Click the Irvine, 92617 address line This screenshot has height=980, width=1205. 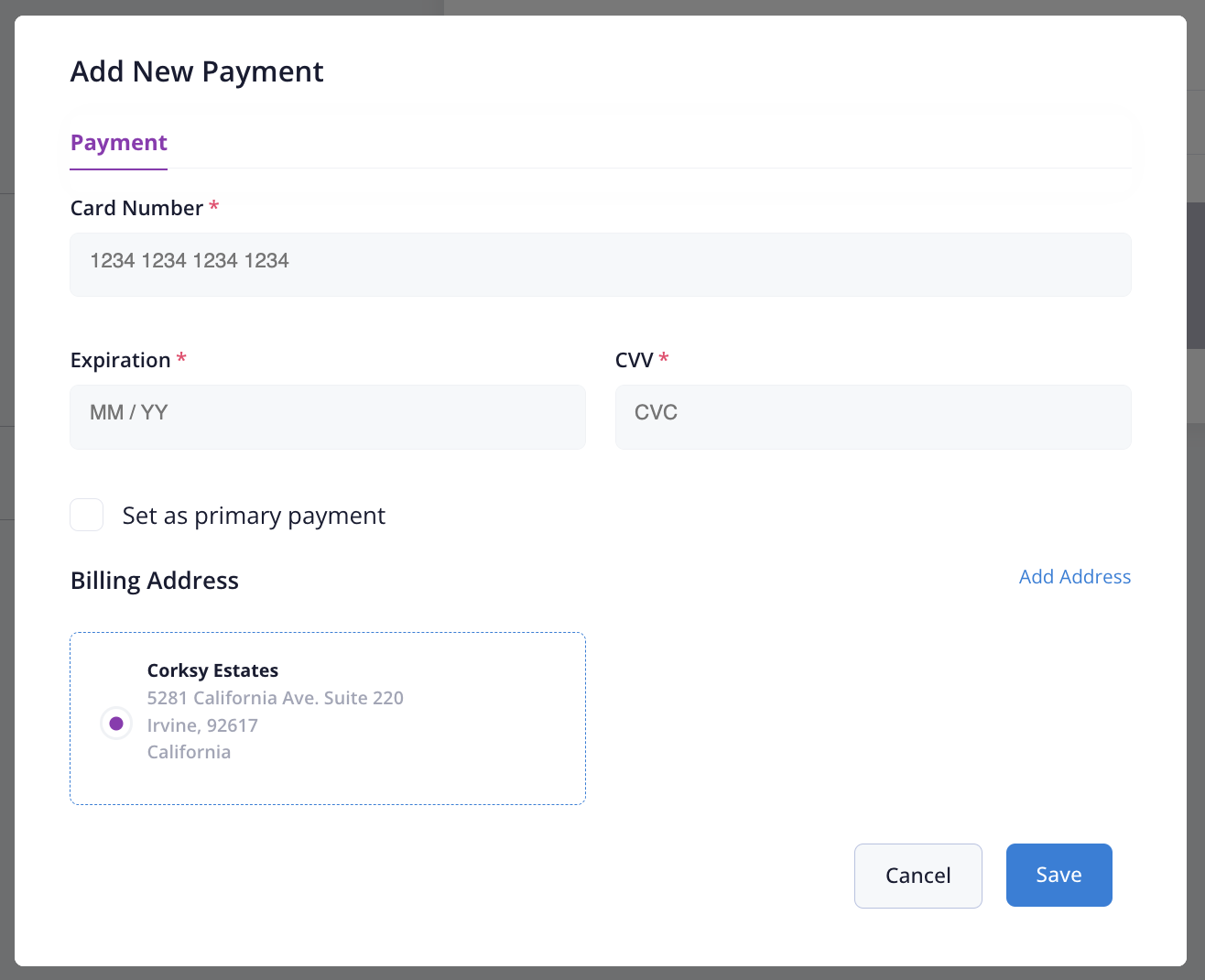(x=202, y=725)
